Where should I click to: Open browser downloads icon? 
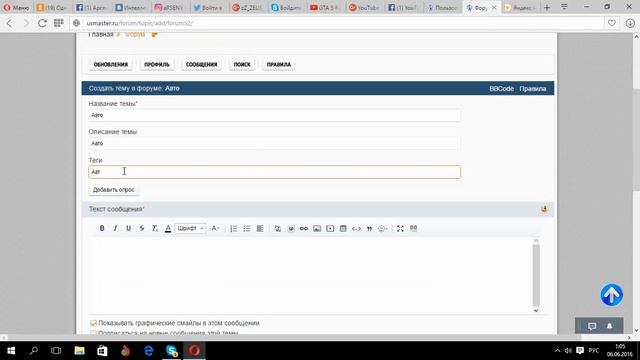click(630, 23)
